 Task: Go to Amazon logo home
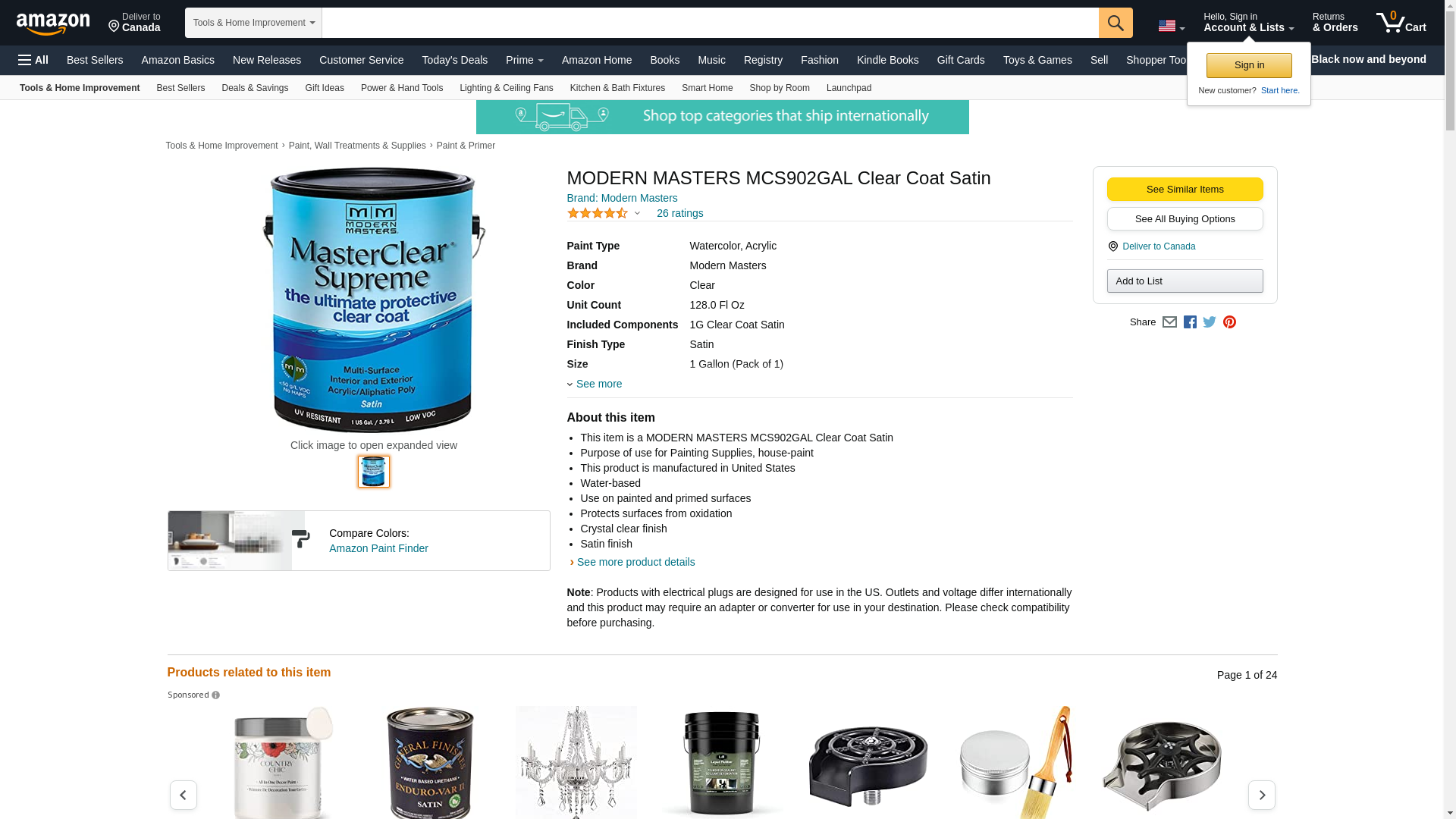[53, 24]
